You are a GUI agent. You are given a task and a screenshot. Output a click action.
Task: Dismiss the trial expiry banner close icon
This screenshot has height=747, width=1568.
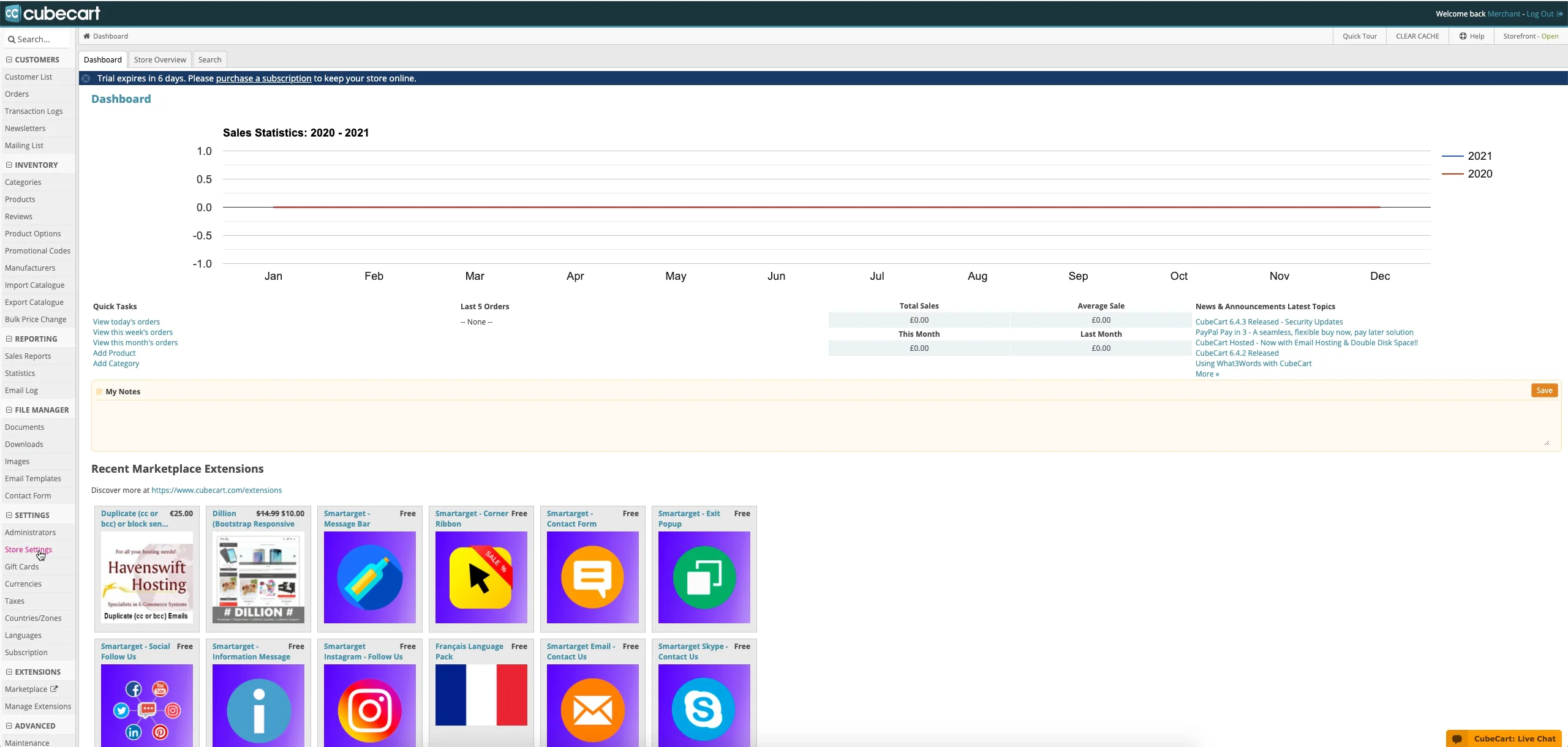click(x=86, y=78)
